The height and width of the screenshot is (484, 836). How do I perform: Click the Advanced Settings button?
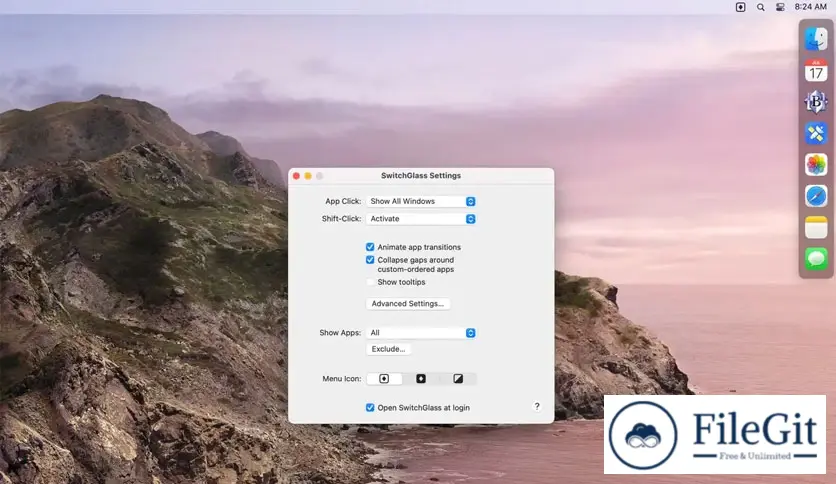tap(408, 303)
